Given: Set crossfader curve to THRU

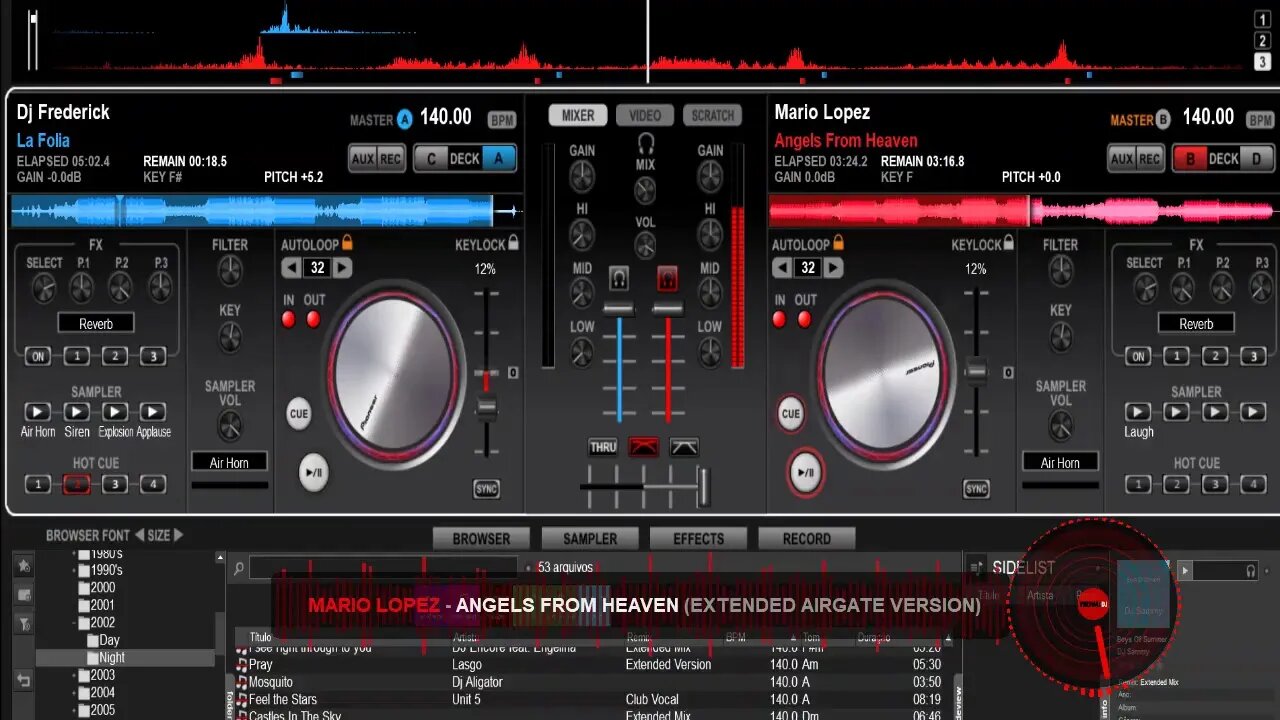Looking at the screenshot, I should click(x=603, y=447).
